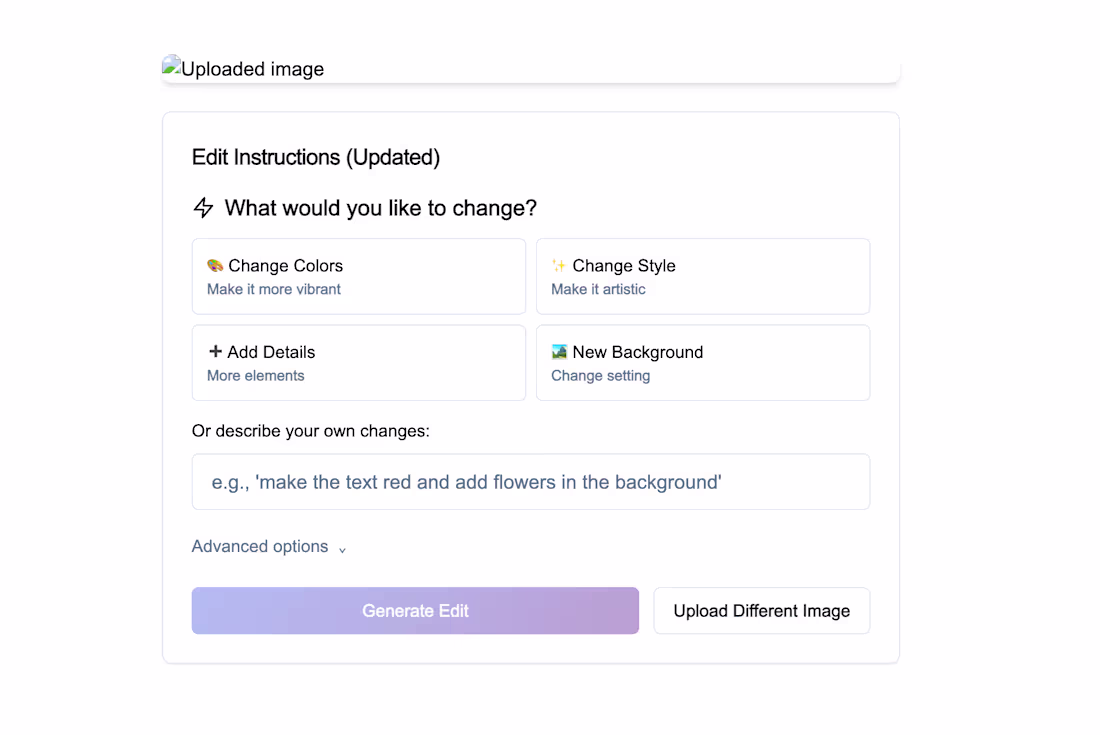Click the landscape icon on New Background
The width and height of the screenshot is (1100, 735).
tap(559, 352)
